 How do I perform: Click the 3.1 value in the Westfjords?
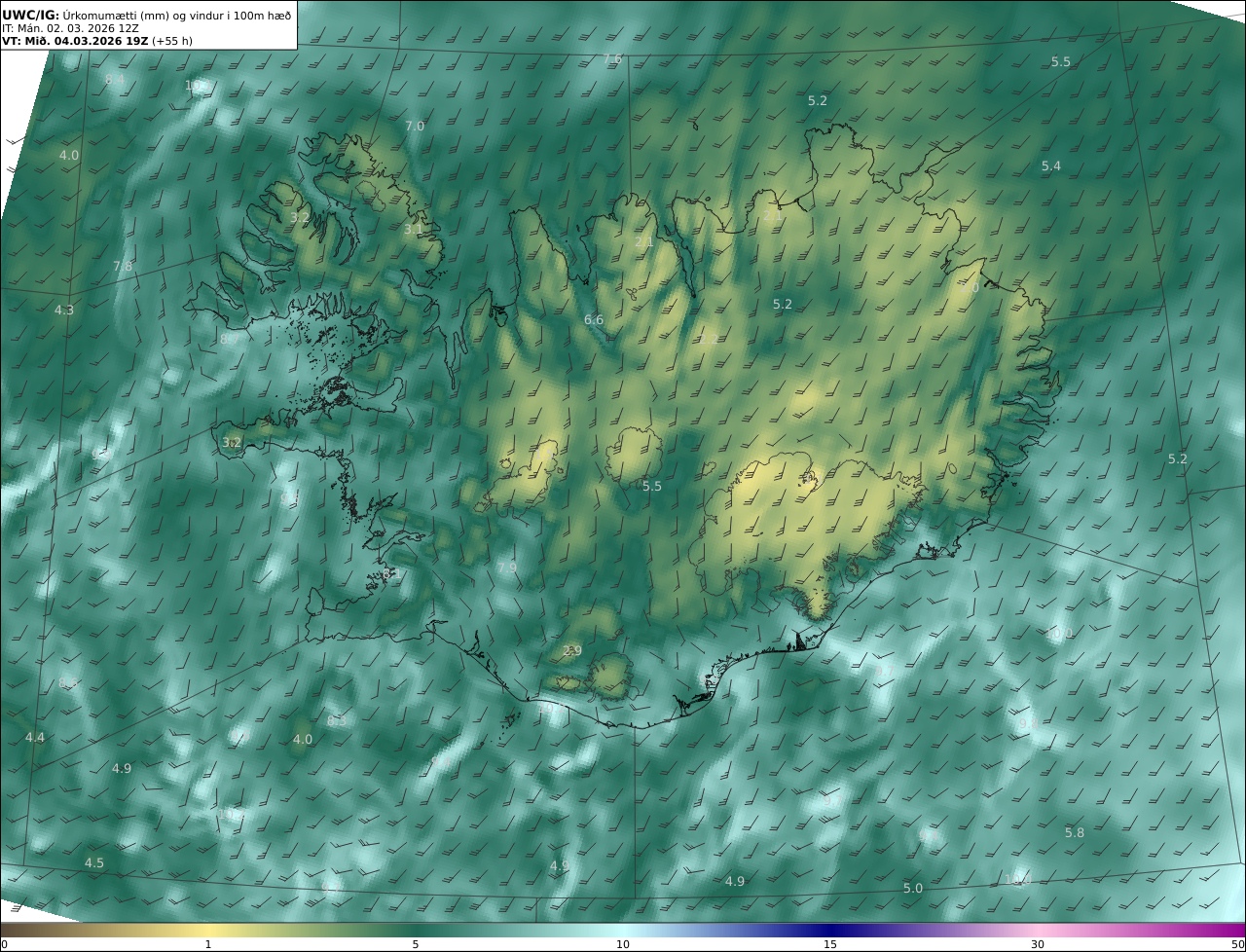click(414, 230)
